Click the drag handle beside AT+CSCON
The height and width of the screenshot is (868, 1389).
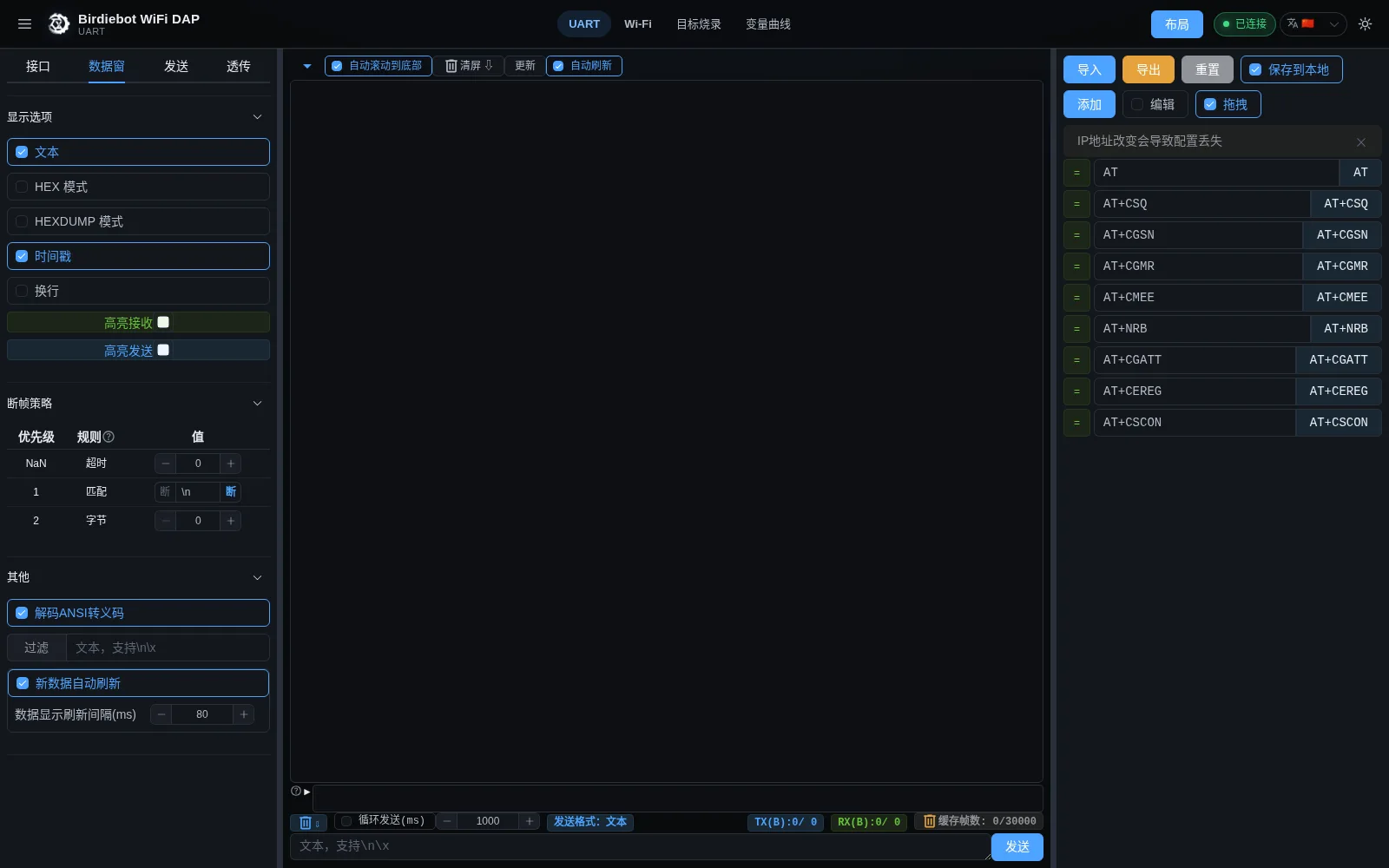coord(1076,423)
